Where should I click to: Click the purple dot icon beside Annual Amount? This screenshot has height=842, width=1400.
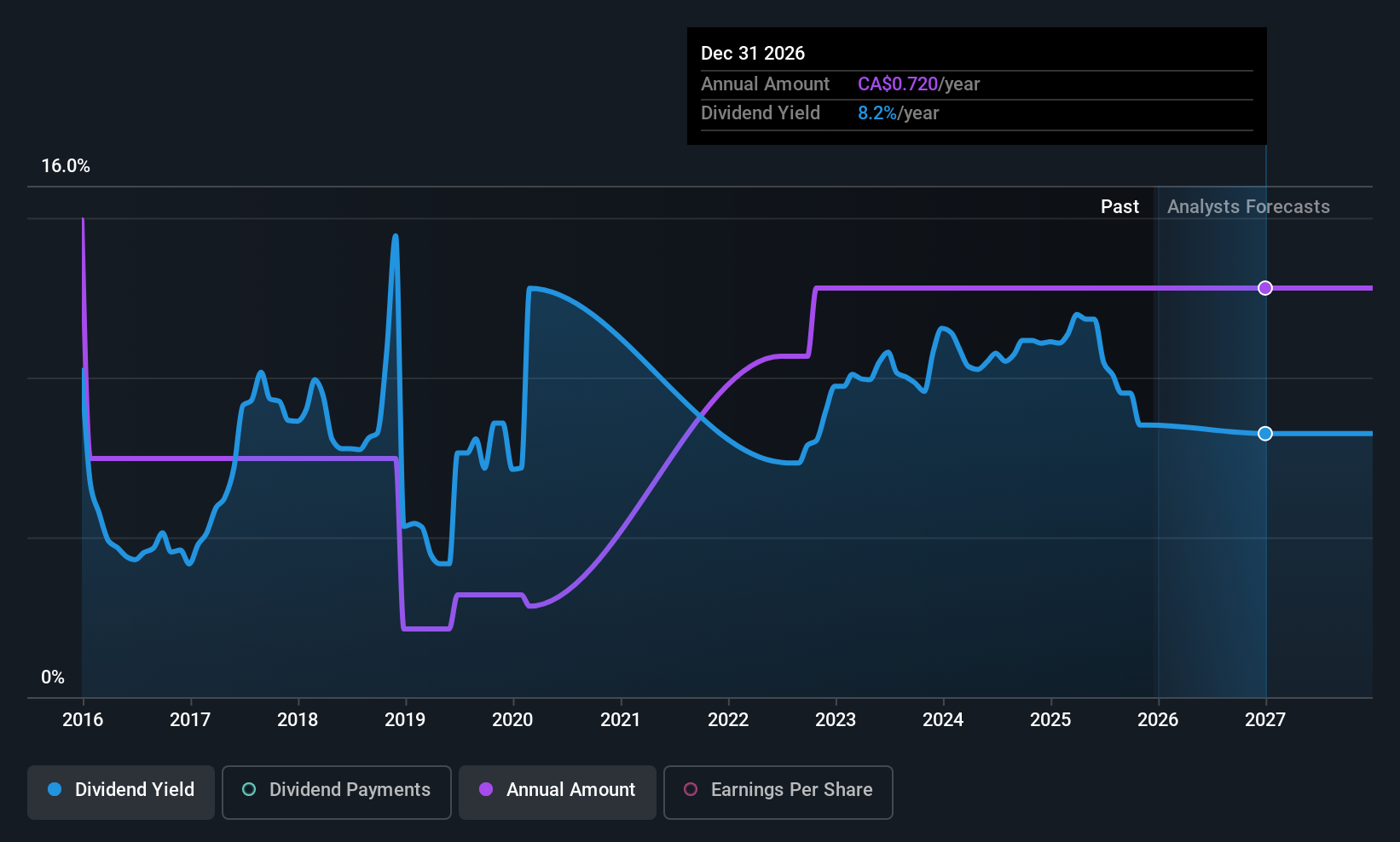486,790
